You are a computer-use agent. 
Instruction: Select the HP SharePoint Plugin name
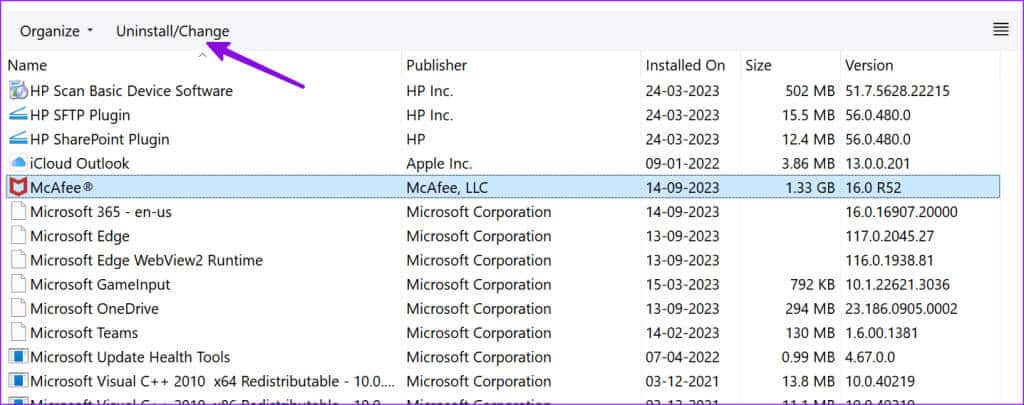(x=99, y=139)
